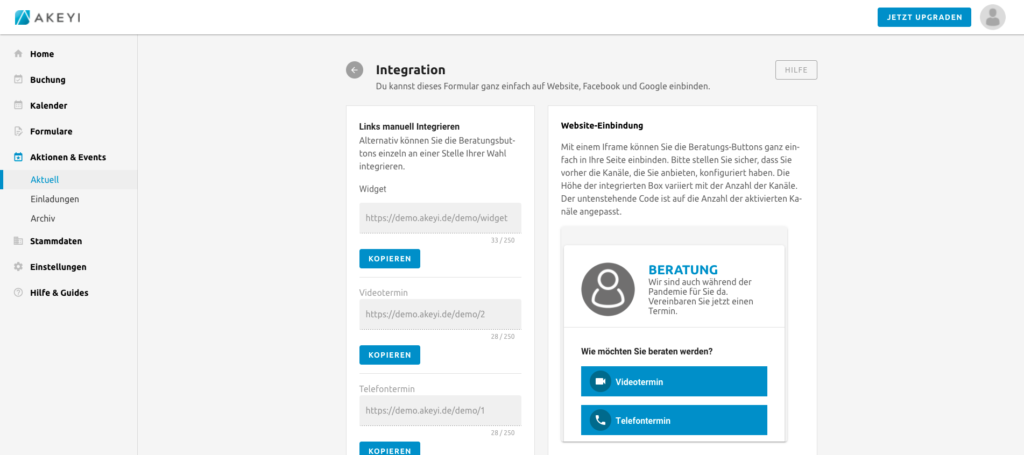Click the Stammdaten folder icon
This screenshot has width=1024, height=455.
pos(18,241)
